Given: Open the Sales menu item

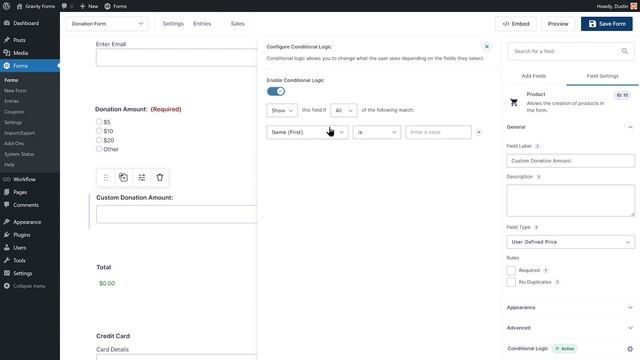Looking at the screenshot, I should coord(238,24).
